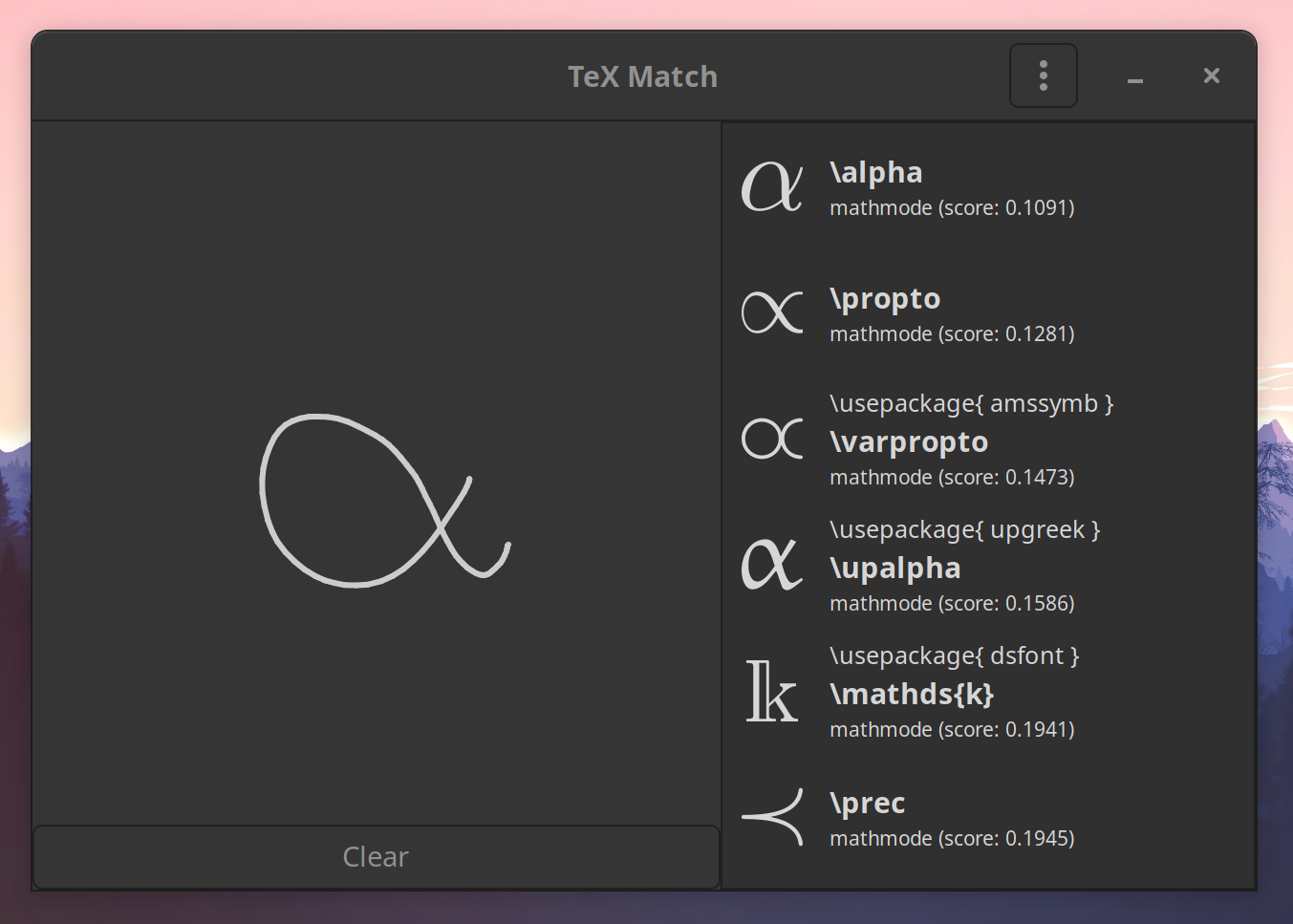Click the \usepackage{ amssymb } label
Image resolution: width=1293 pixels, height=924 pixels.
click(x=972, y=404)
